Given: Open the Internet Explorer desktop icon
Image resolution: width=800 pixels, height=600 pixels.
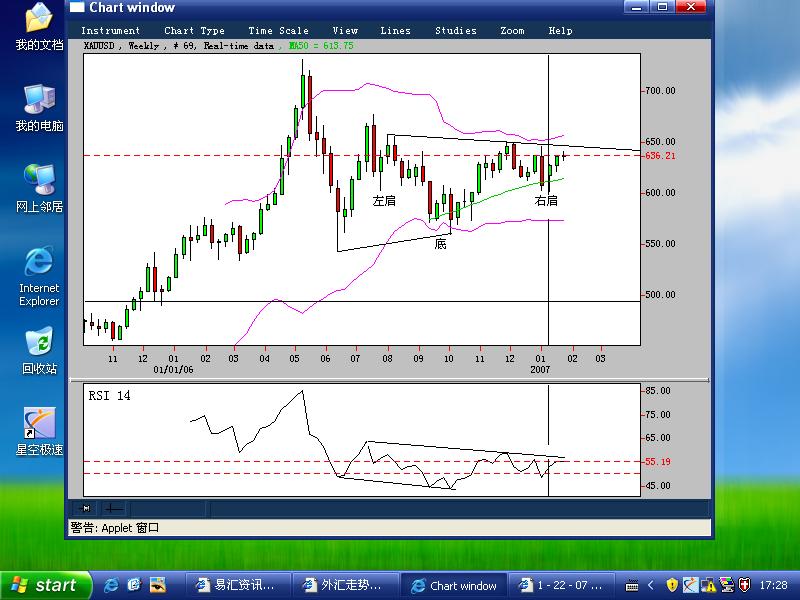Looking at the screenshot, I should pyautogui.click(x=39, y=276).
